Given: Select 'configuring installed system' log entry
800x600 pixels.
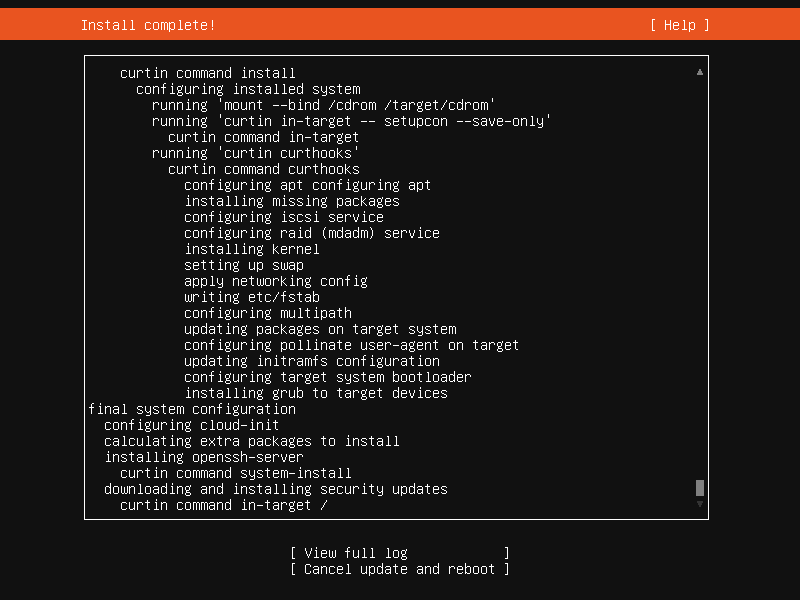Looking at the screenshot, I should coord(248,89).
